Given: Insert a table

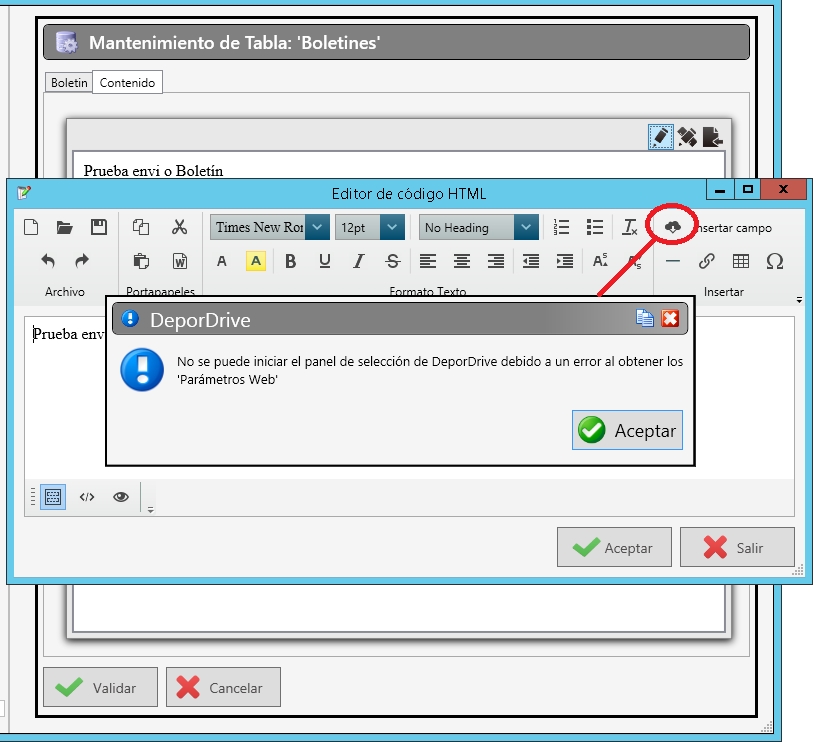Looking at the screenshot, I should pos(741,261).
